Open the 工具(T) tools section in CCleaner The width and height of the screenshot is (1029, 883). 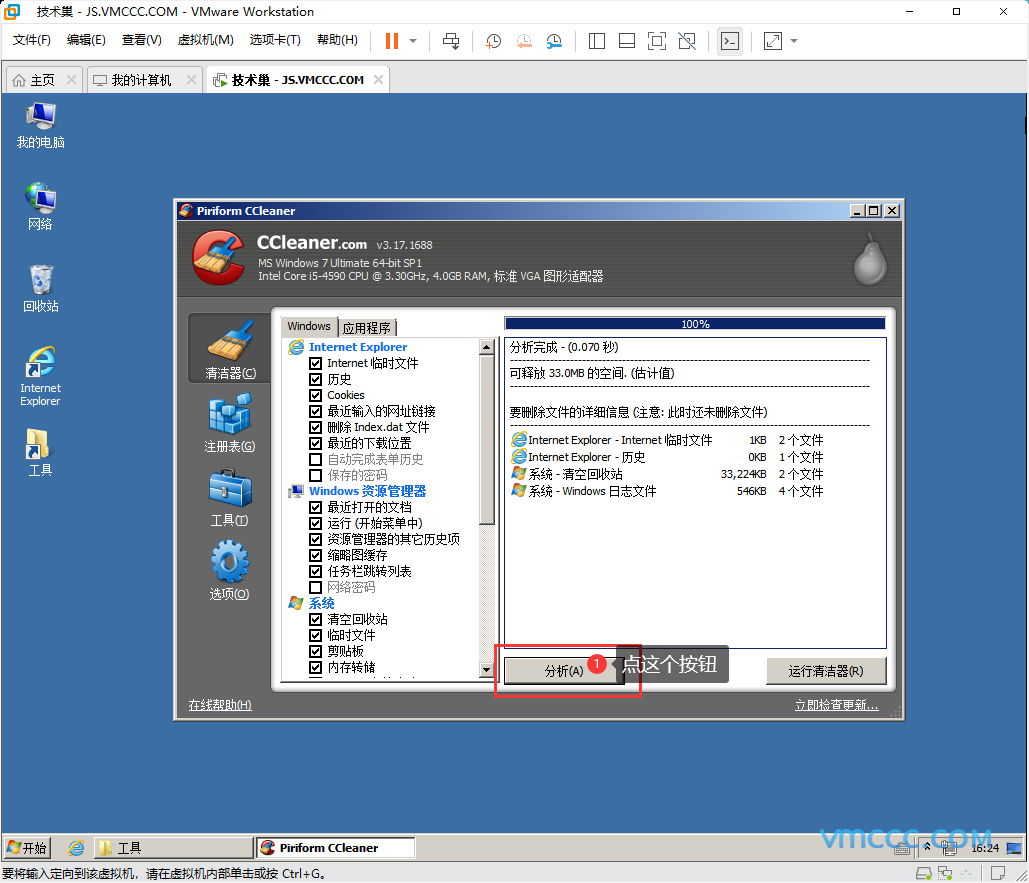(x=229, y=497)
